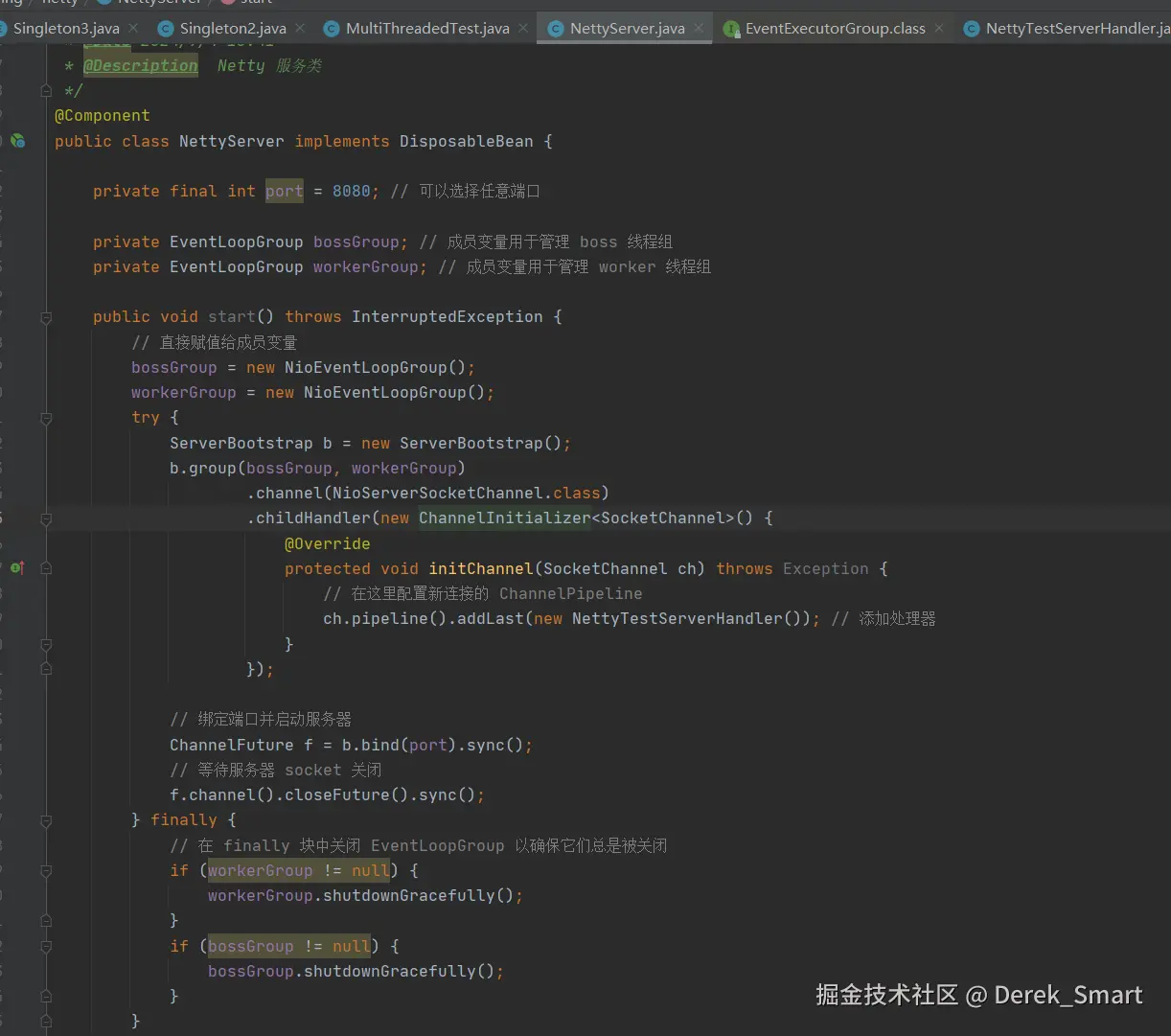Collapse the initChannel method fold marker
Image resolution: width=1171 pixels, height=1036 pixels.
(x=46, y=568)
